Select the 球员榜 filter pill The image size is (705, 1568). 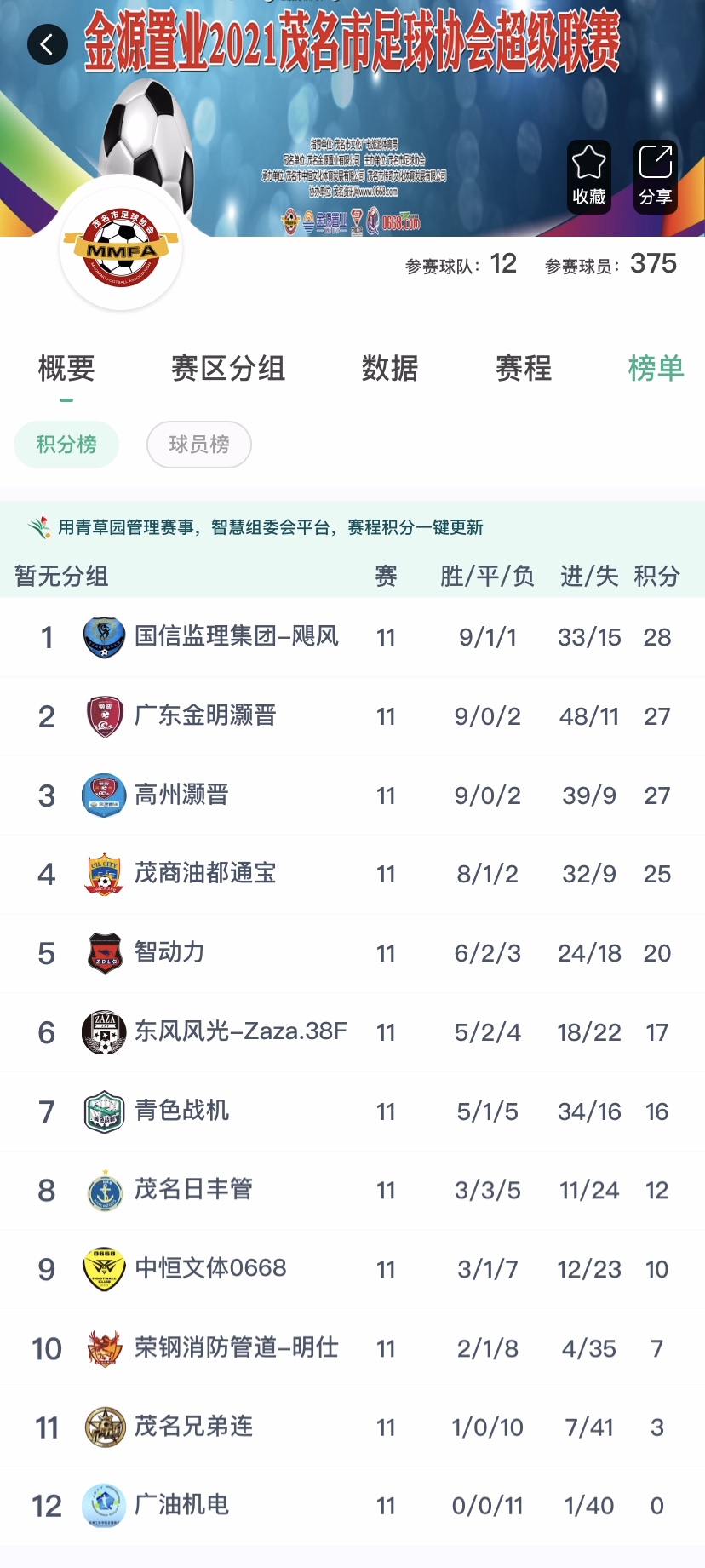tap(199, 445)
